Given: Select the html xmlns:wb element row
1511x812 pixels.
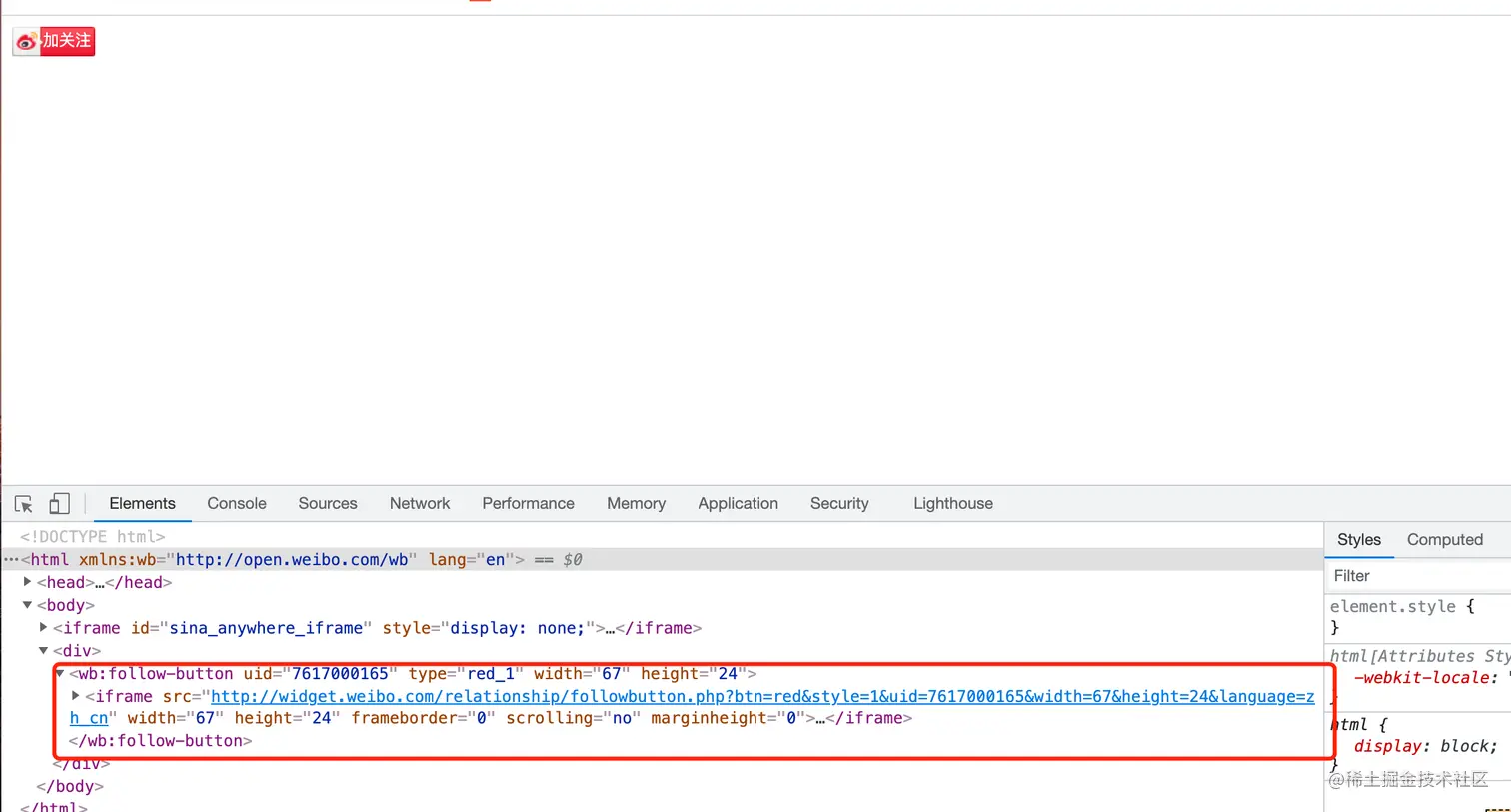Looking at the screenshot, I should pyautogui.click(x=663, y=560).
